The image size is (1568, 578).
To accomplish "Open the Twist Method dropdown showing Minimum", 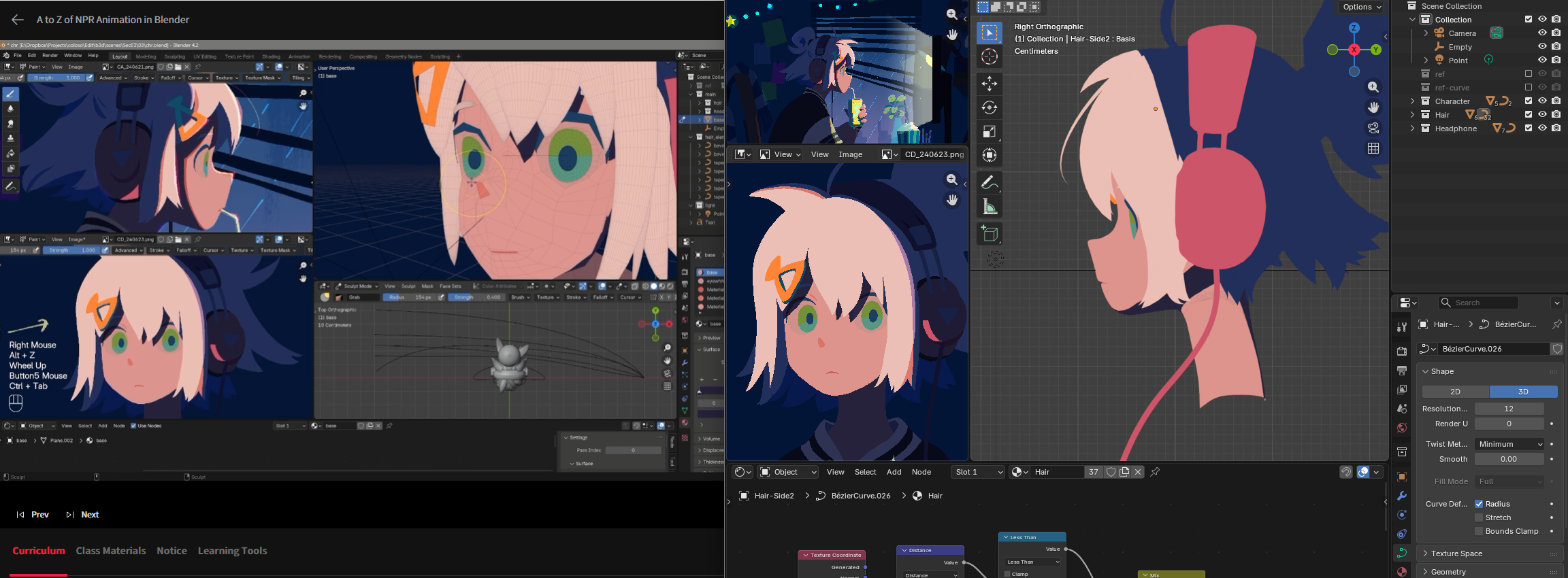I will 1509,444.
